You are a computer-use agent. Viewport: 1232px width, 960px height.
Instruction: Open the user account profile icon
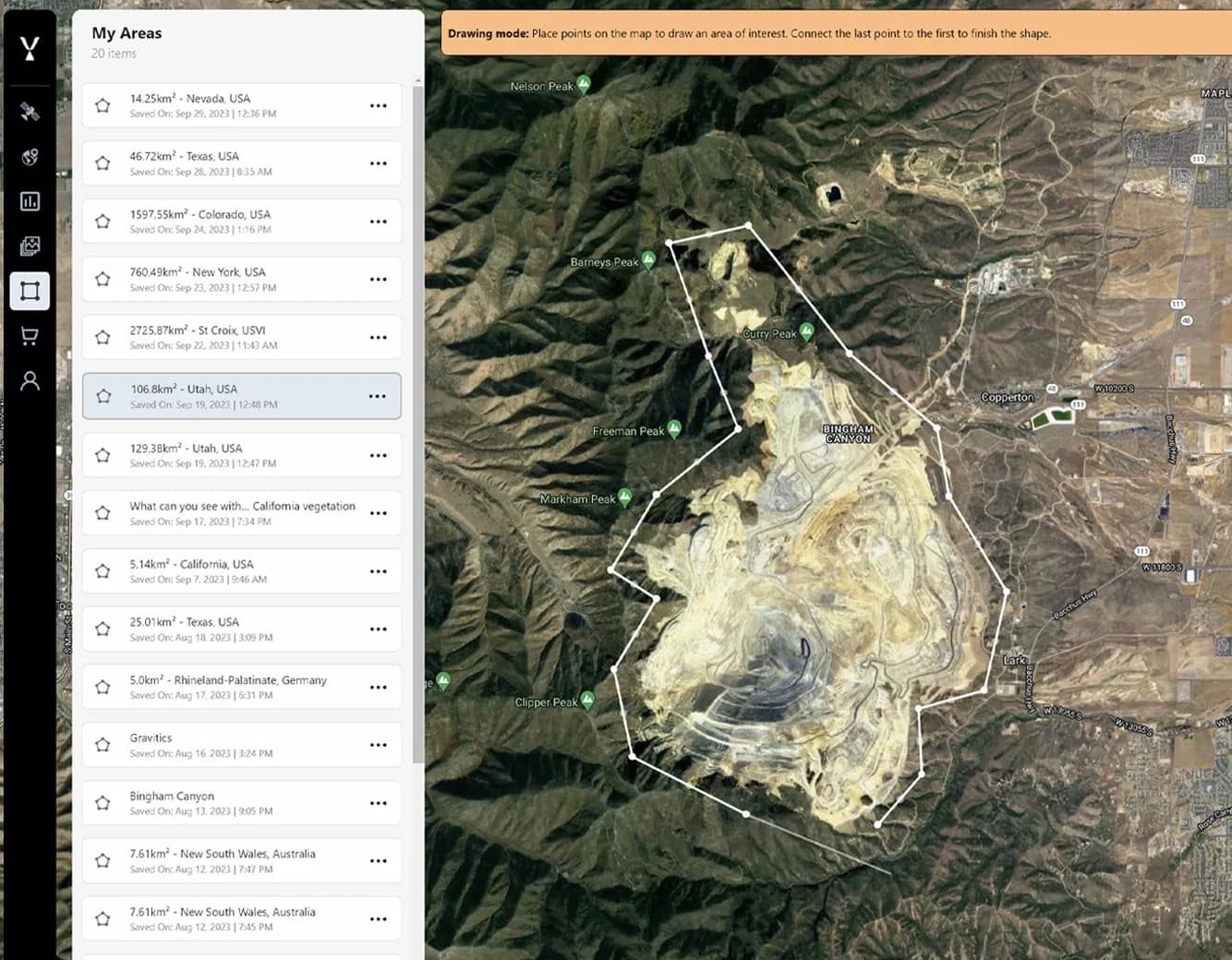(x=30, y=380)
